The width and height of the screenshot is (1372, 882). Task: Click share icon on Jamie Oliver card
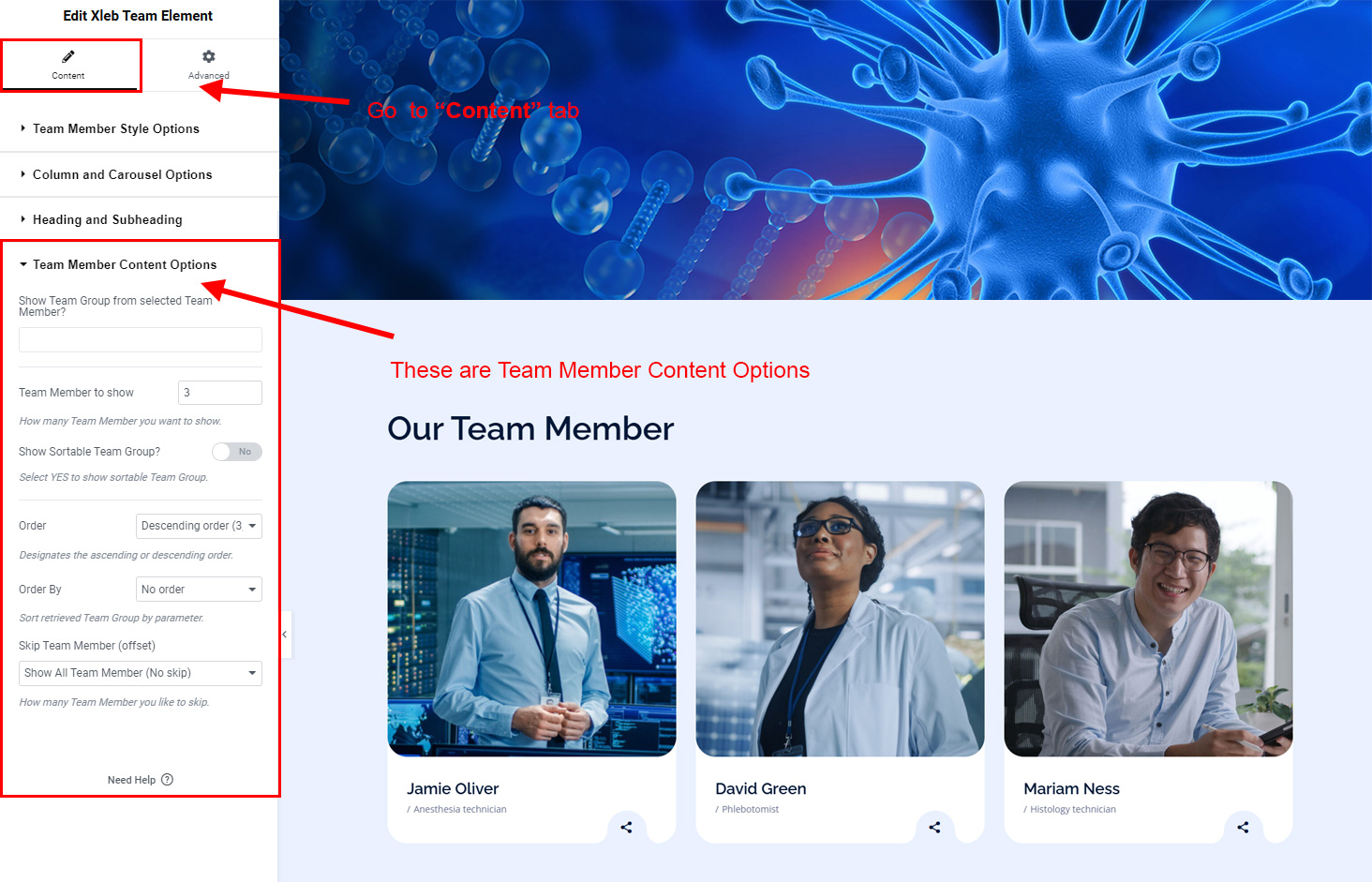tap(626, 828)
